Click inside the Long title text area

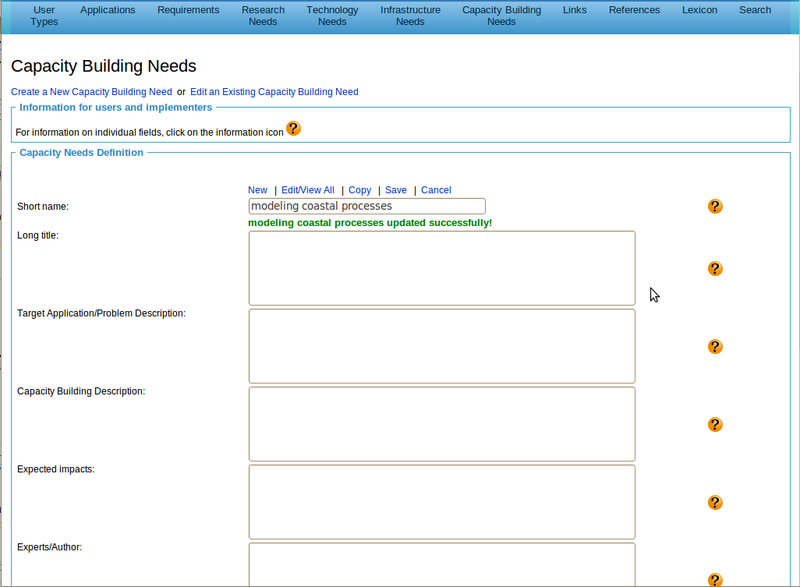pos(441,268)
